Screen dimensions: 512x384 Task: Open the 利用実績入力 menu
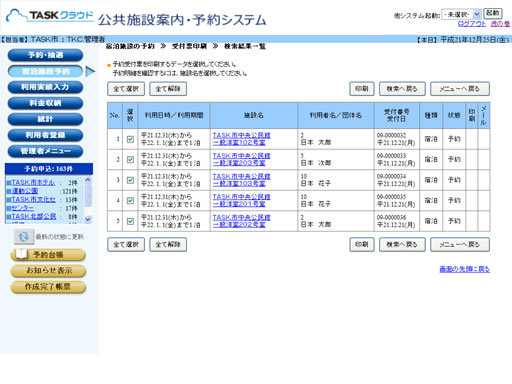click(45, 87)
